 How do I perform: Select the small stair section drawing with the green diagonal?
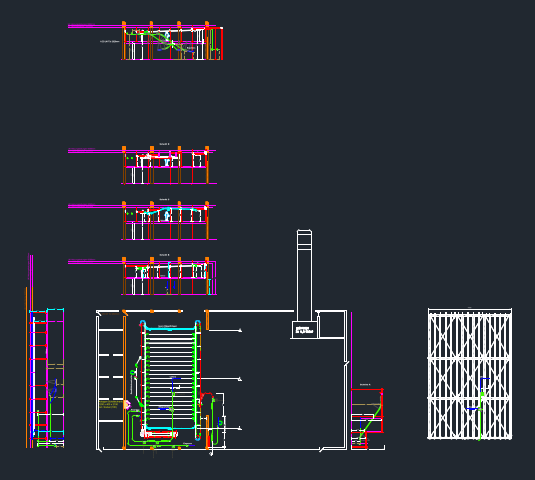[x=367, y=419]
